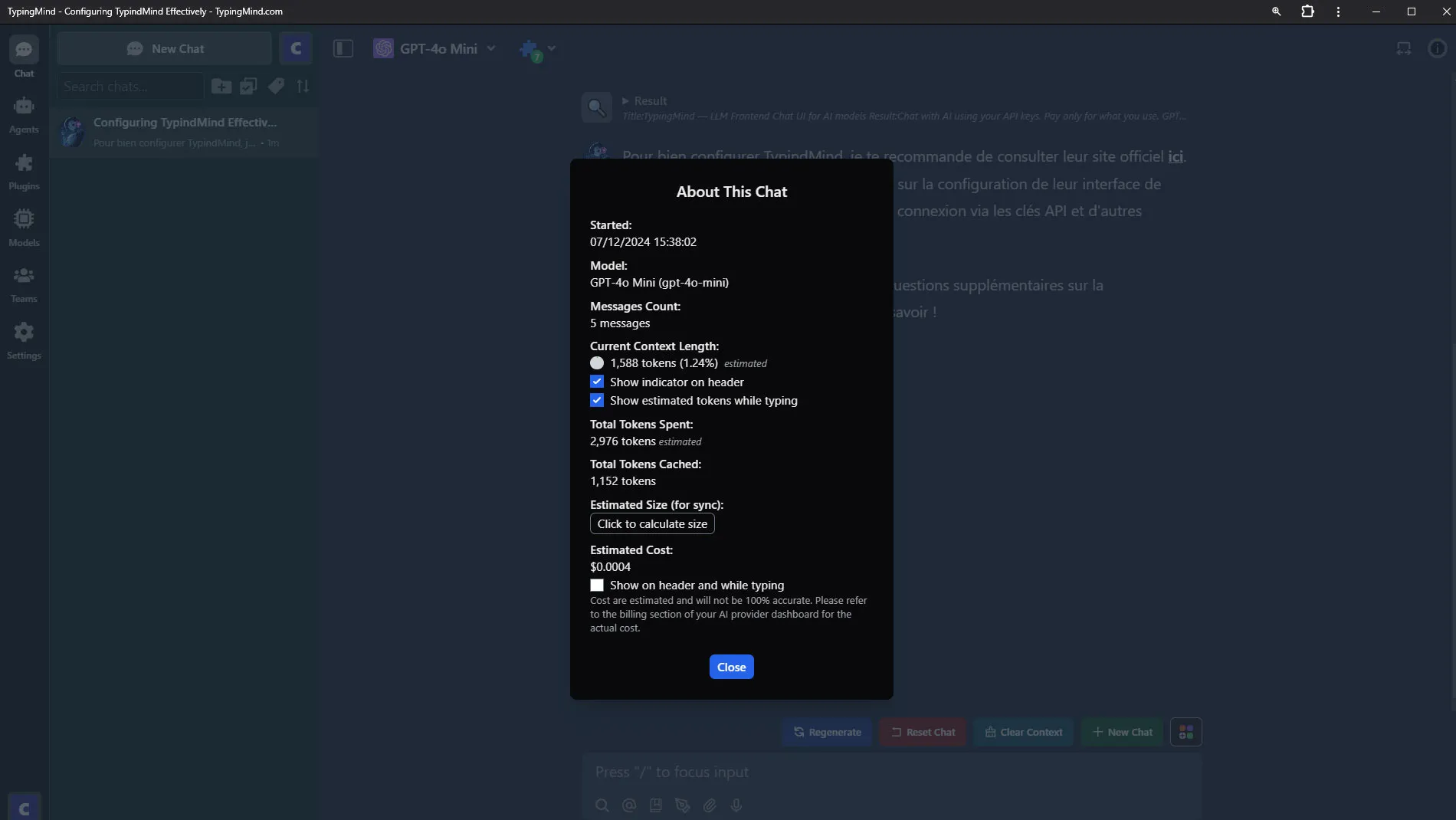Open Configuring TypindMind Effectiv... chat
This screenshot has width=1456, height=820.
tap(185, 132)
